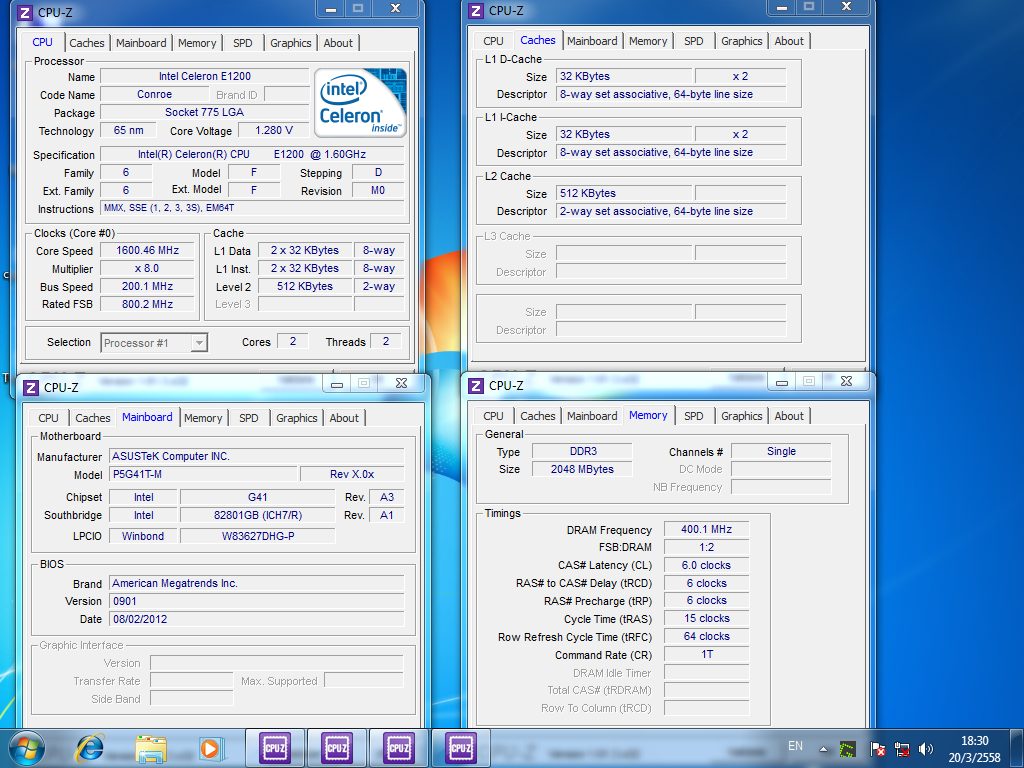Click the Intel Celeron inside logo

click(360, 103)
